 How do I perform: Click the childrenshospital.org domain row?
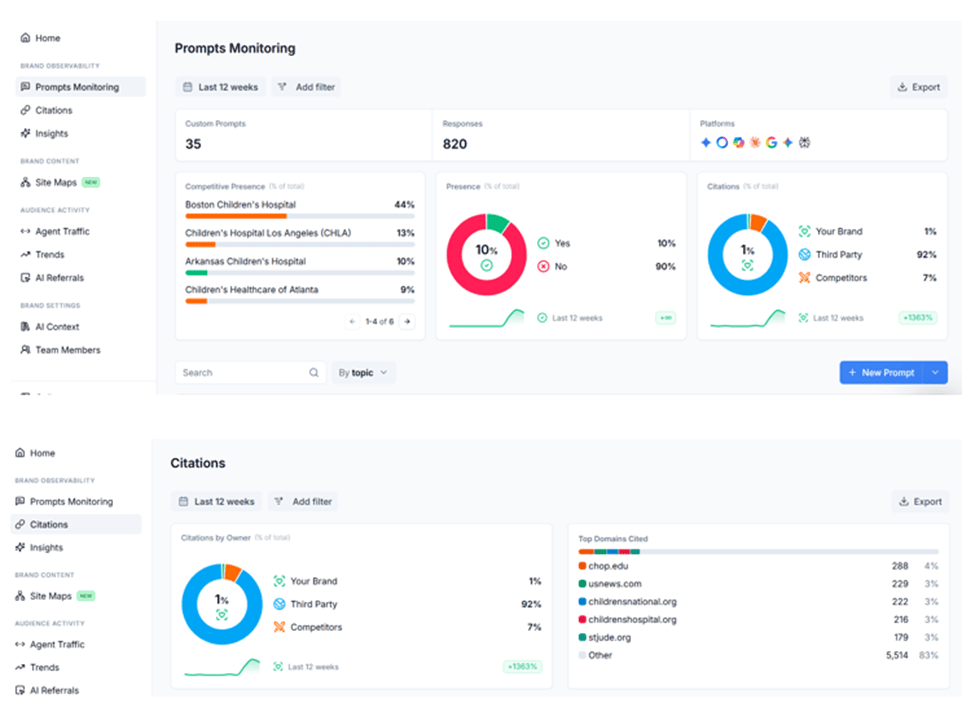tap(758, 619)
